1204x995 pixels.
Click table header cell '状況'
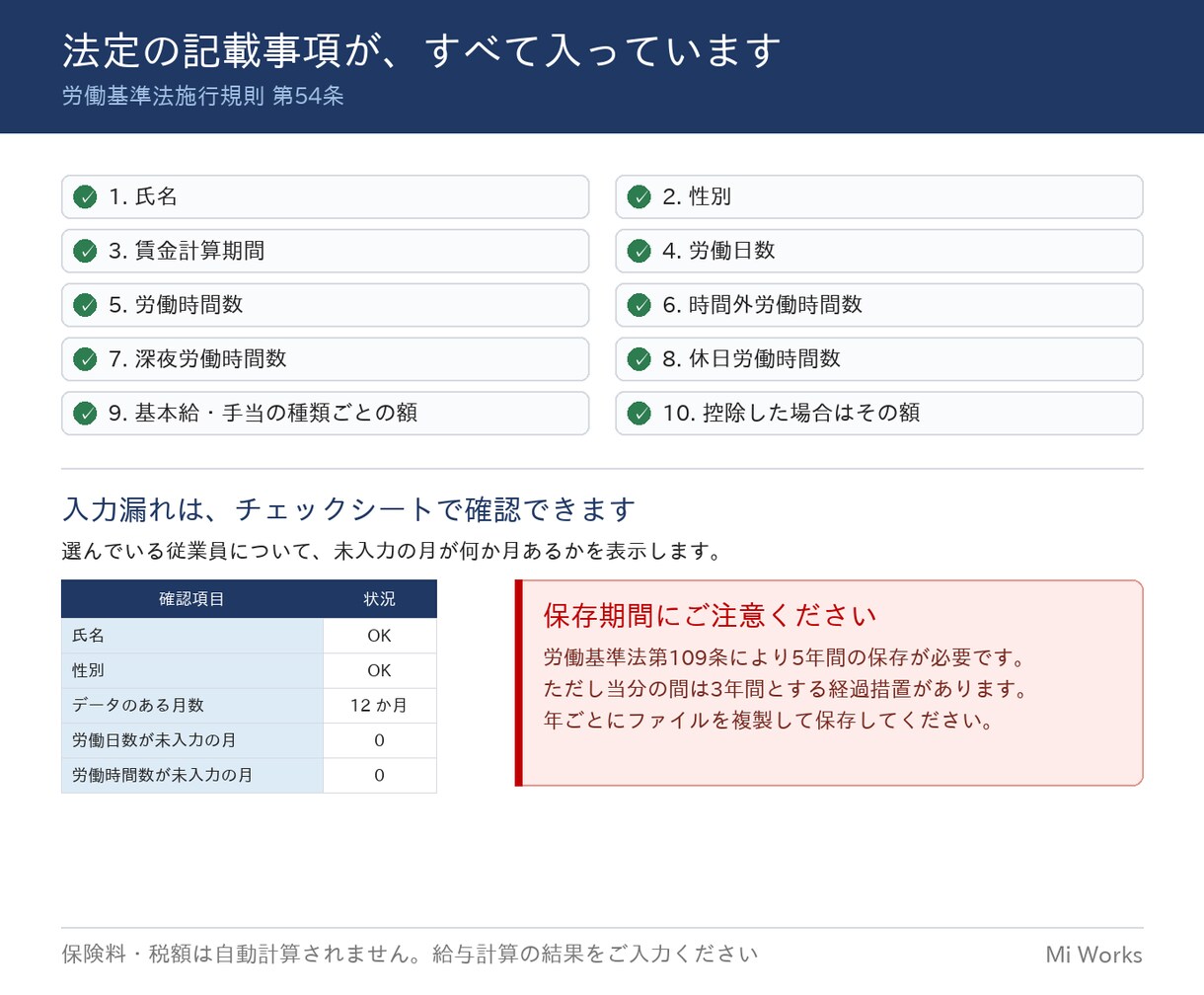[x=380, y=599]
